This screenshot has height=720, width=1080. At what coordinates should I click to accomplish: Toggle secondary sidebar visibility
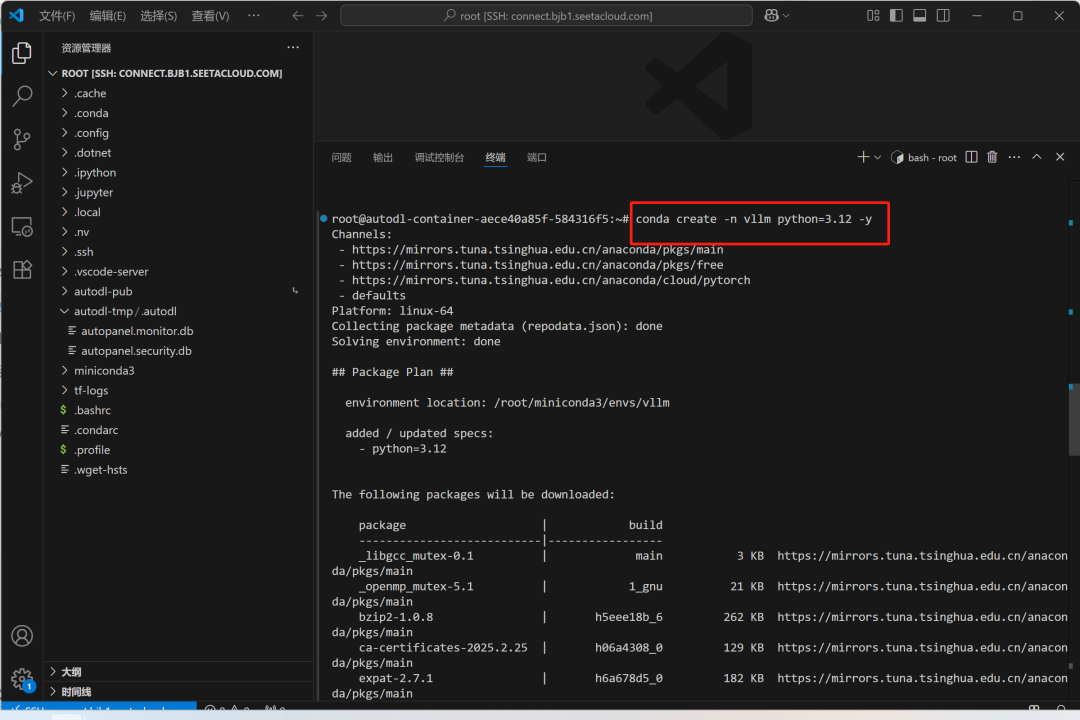943,15
